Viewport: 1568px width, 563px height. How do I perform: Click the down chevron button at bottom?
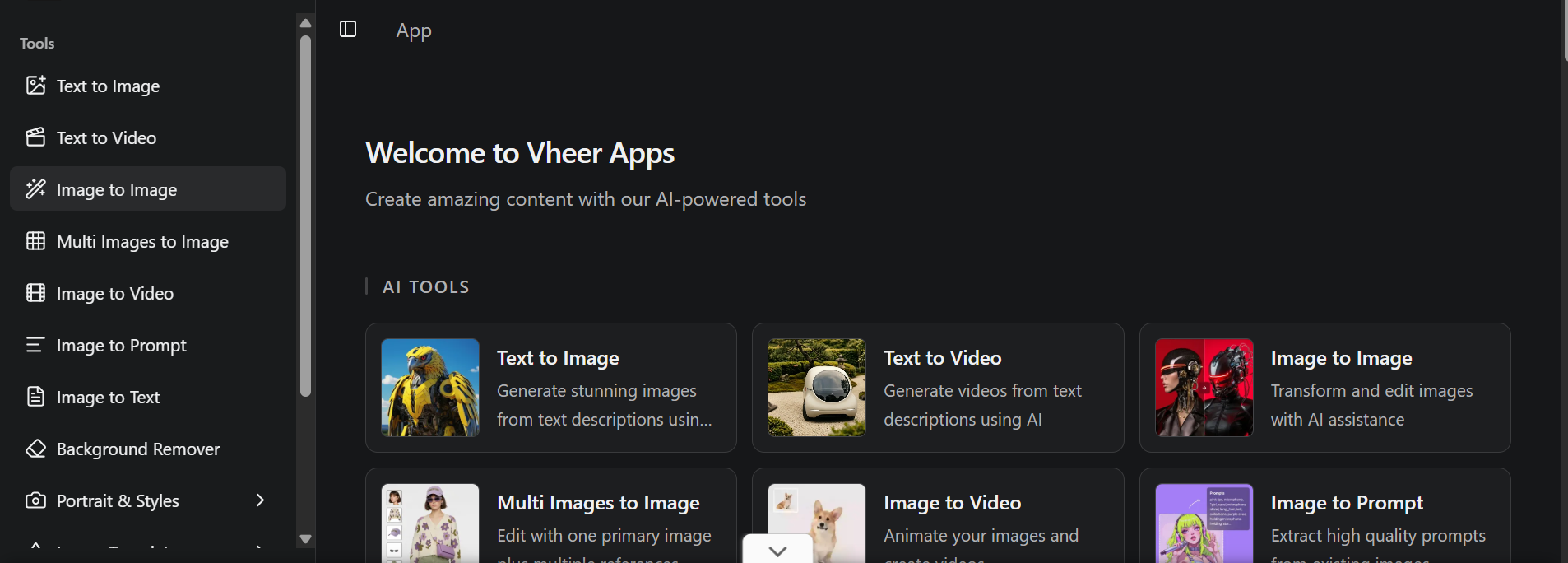[777, 551]
